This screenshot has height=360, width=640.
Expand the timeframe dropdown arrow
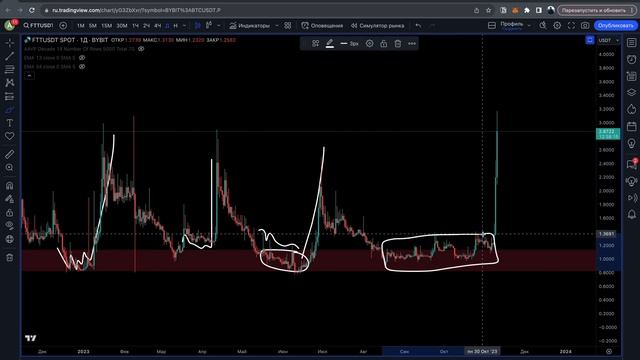click(184, 26)
